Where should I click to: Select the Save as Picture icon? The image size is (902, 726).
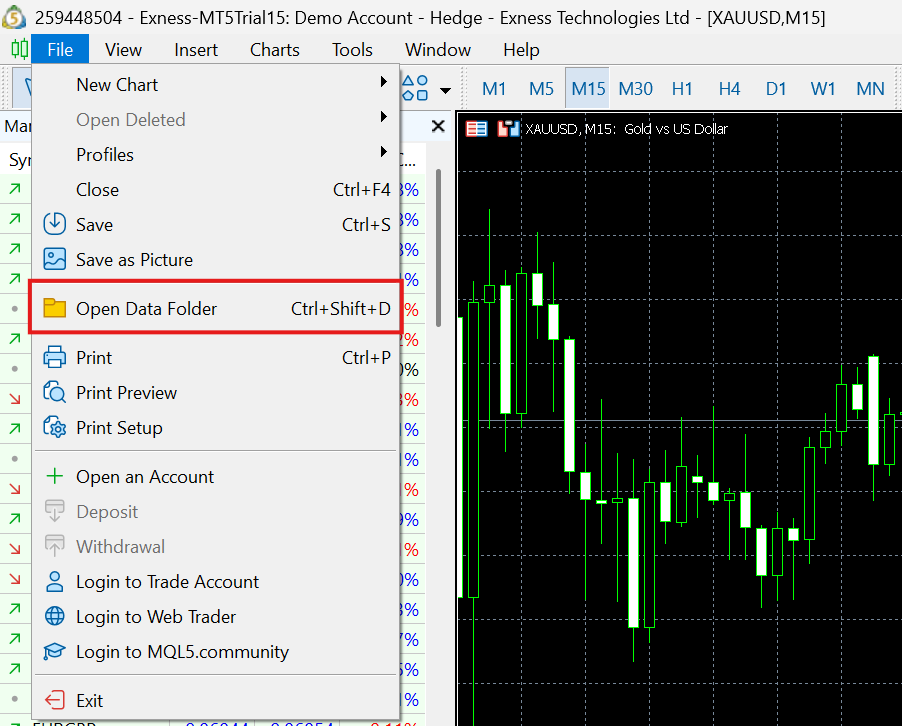[x=56, y=259]
